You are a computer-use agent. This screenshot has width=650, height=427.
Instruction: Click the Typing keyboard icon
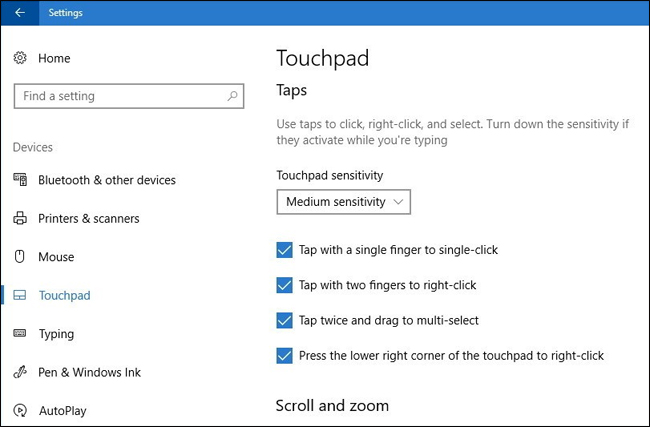click(20, 333)
